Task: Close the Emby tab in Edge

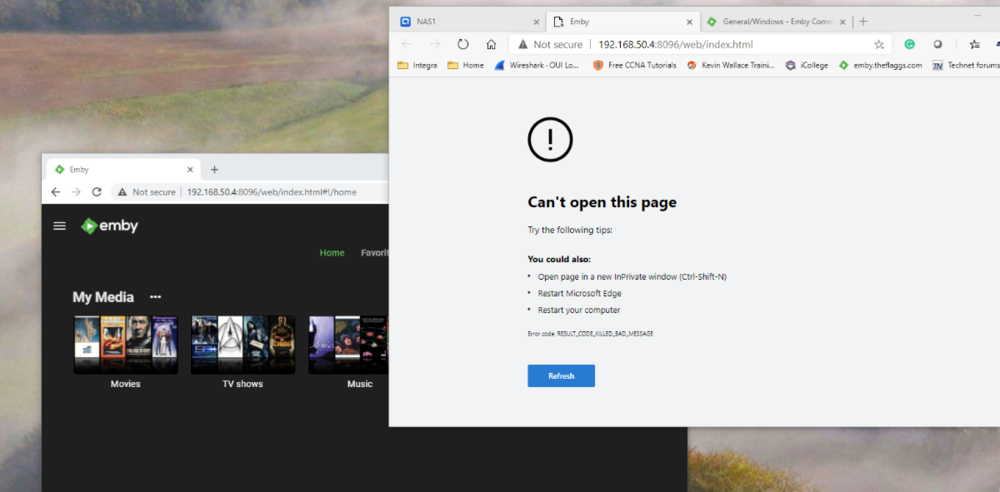Action: pos(689,22)
